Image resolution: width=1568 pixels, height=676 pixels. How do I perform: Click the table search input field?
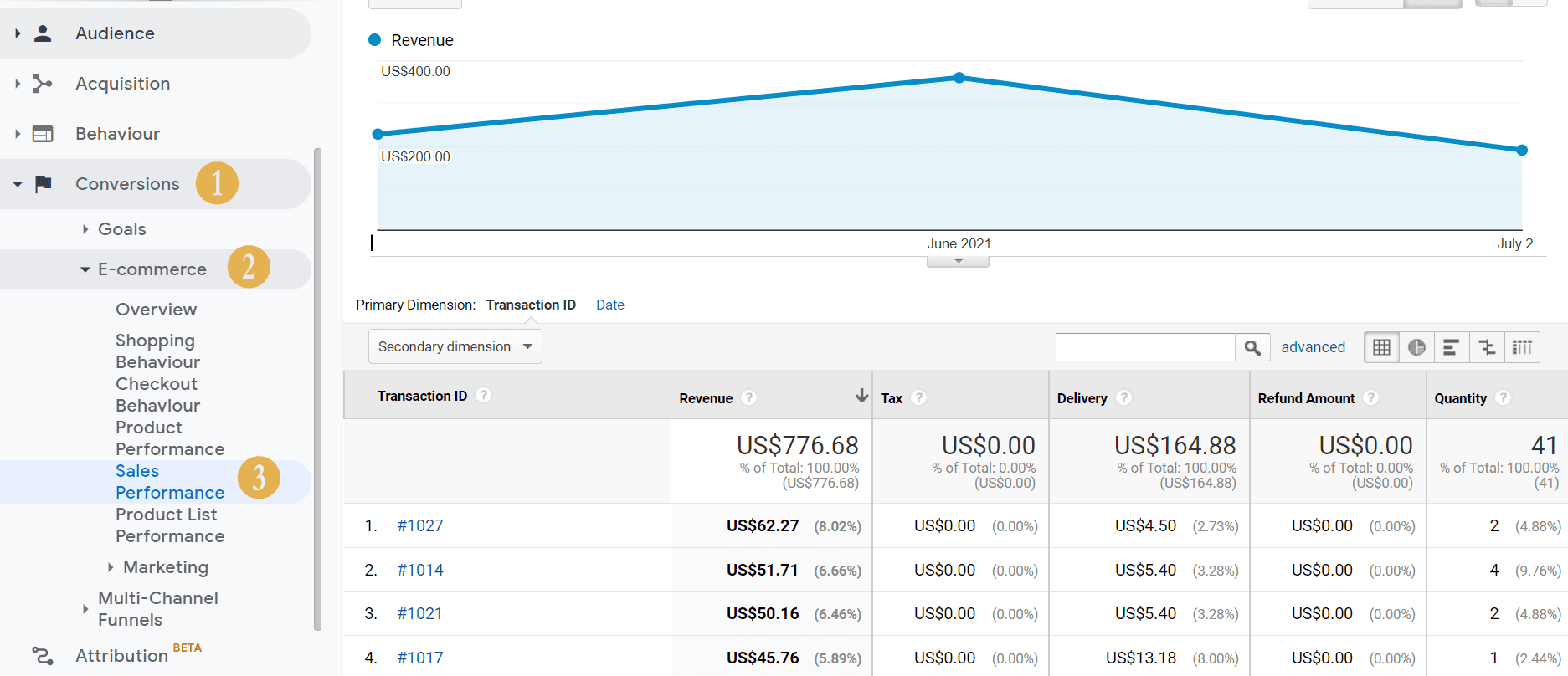pos(1144,347)
